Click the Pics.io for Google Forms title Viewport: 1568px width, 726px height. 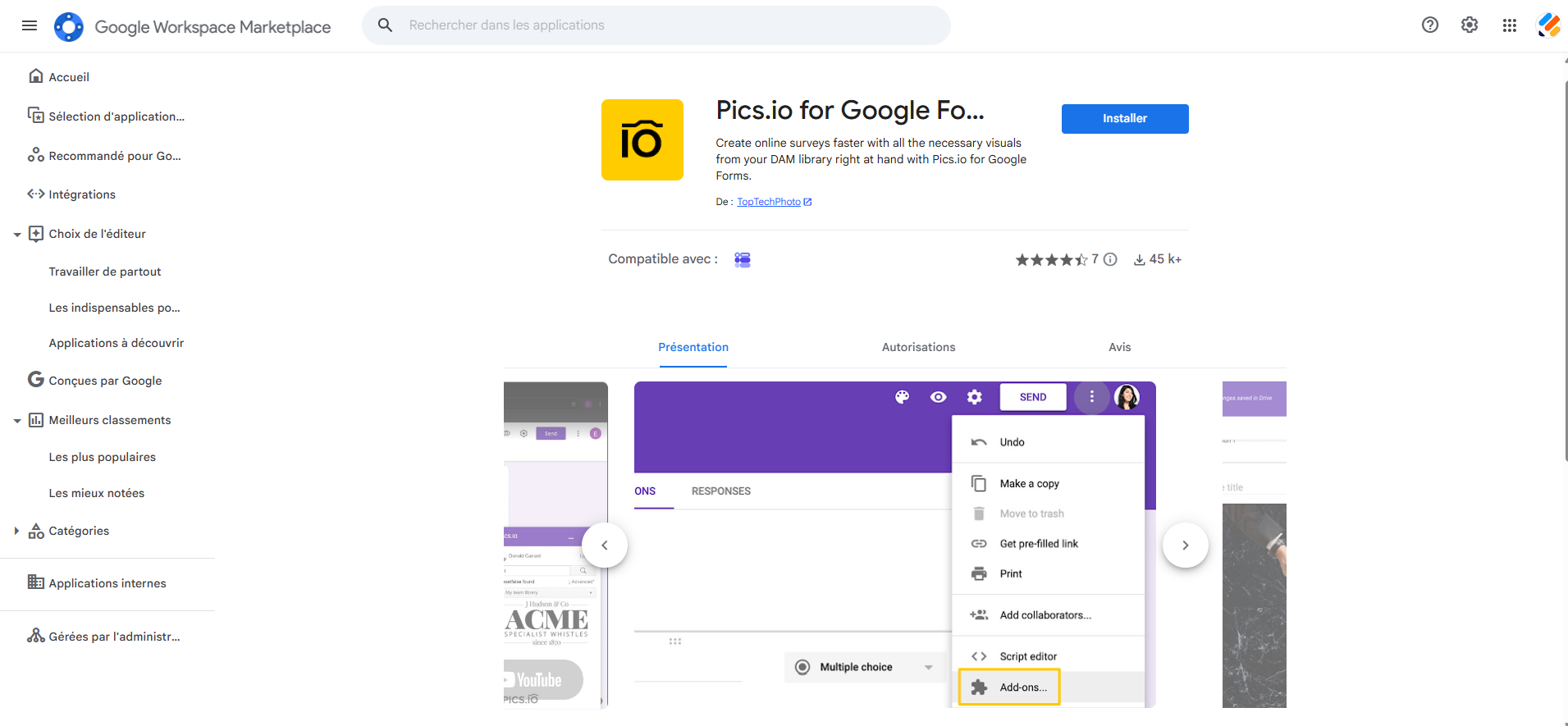pos(850,110)
